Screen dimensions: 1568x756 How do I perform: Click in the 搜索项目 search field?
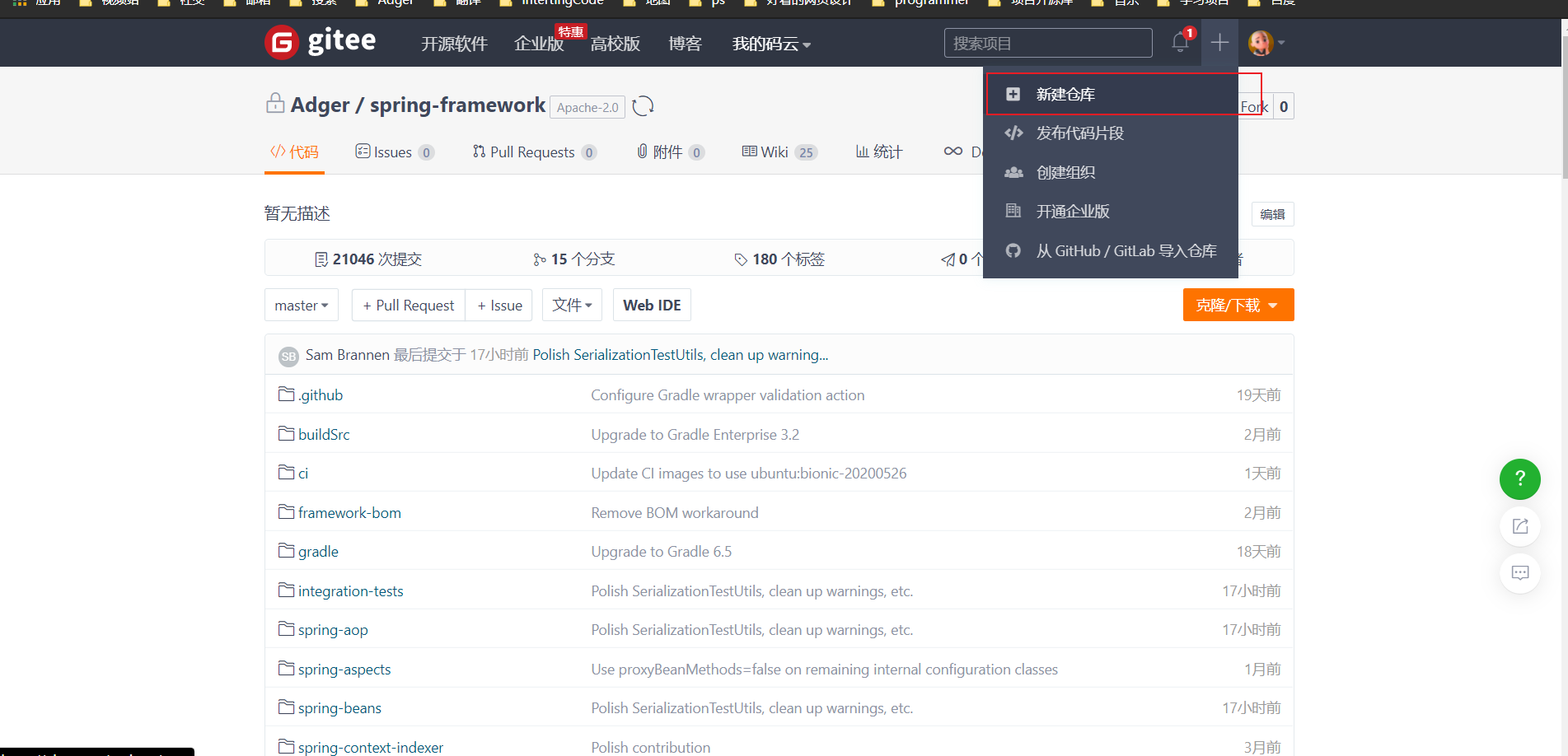[1048, 43]
